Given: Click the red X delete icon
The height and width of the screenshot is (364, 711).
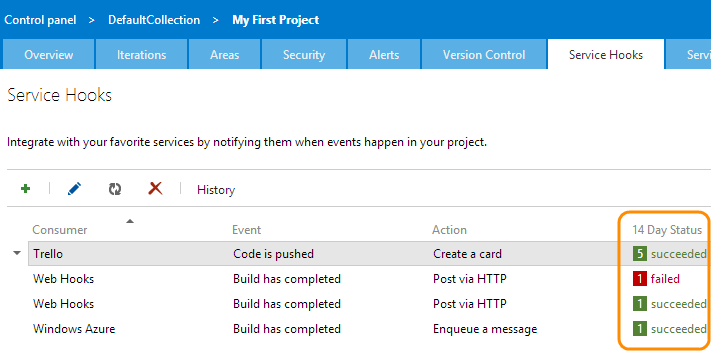Looking at the screenshot, I should point(155,188).
